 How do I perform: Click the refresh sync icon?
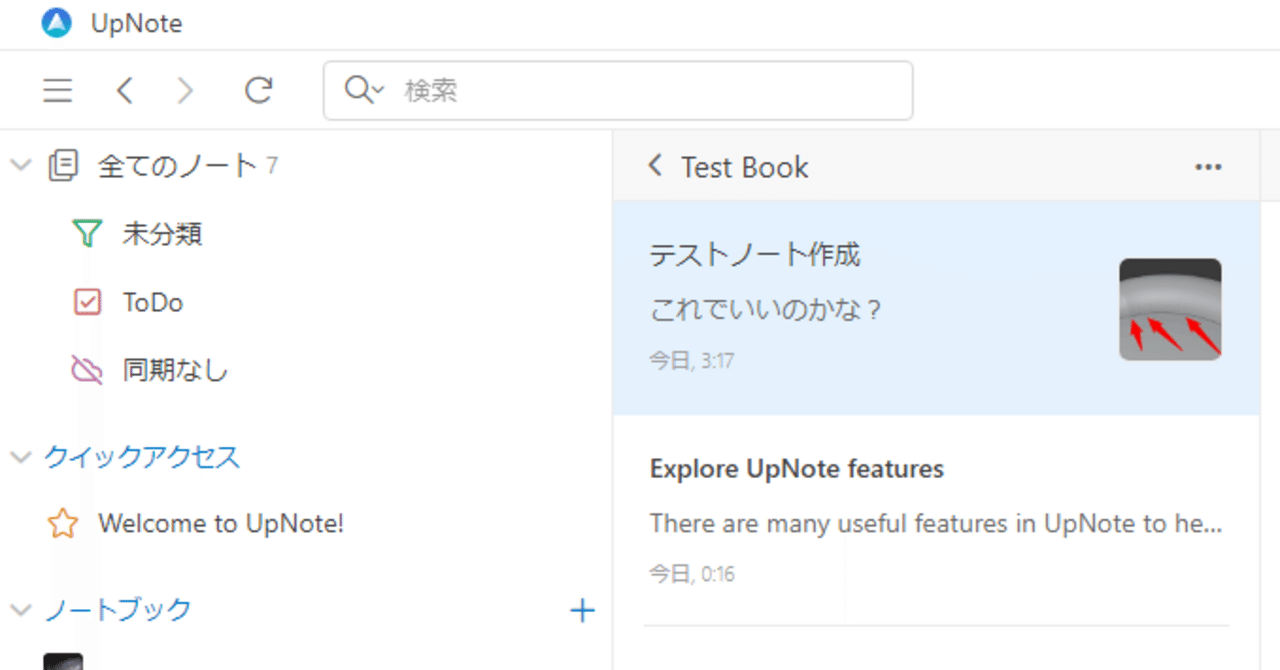click(x=258, y=90)
